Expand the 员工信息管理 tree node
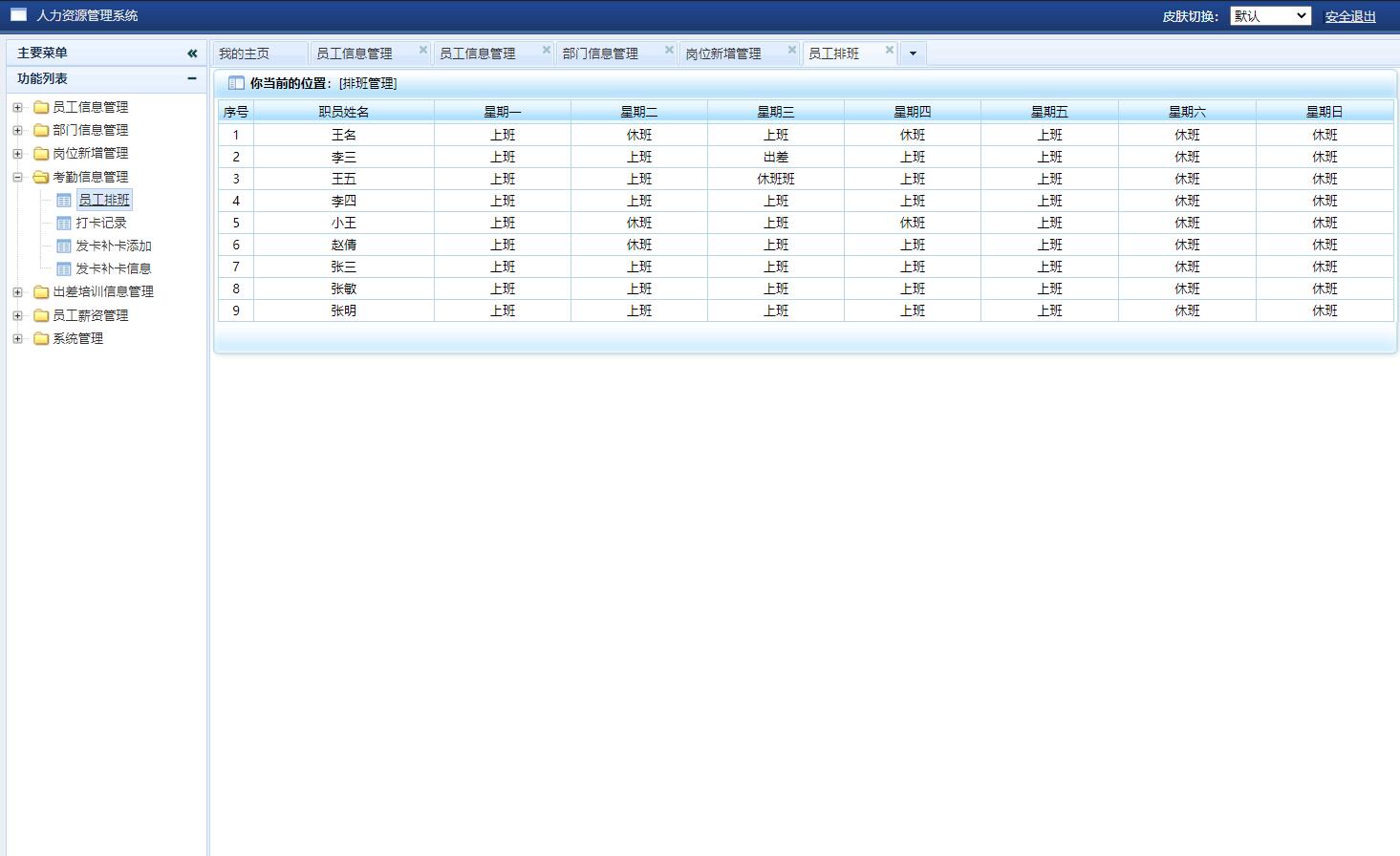 [17, 107]
